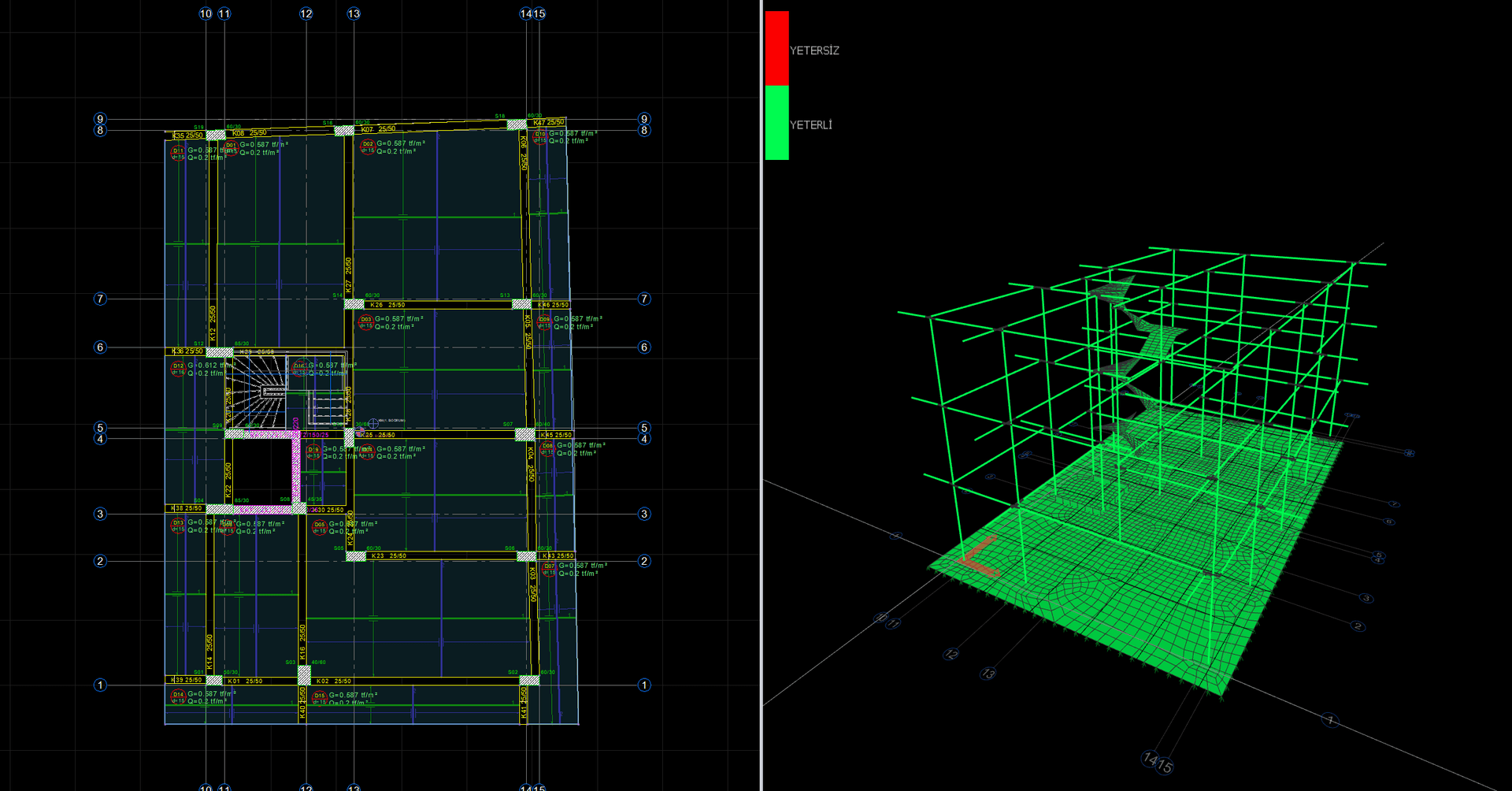Screen dimensions: 1512x791
Task: Select the K26 25/50 beam label
Action: (387, 305)
